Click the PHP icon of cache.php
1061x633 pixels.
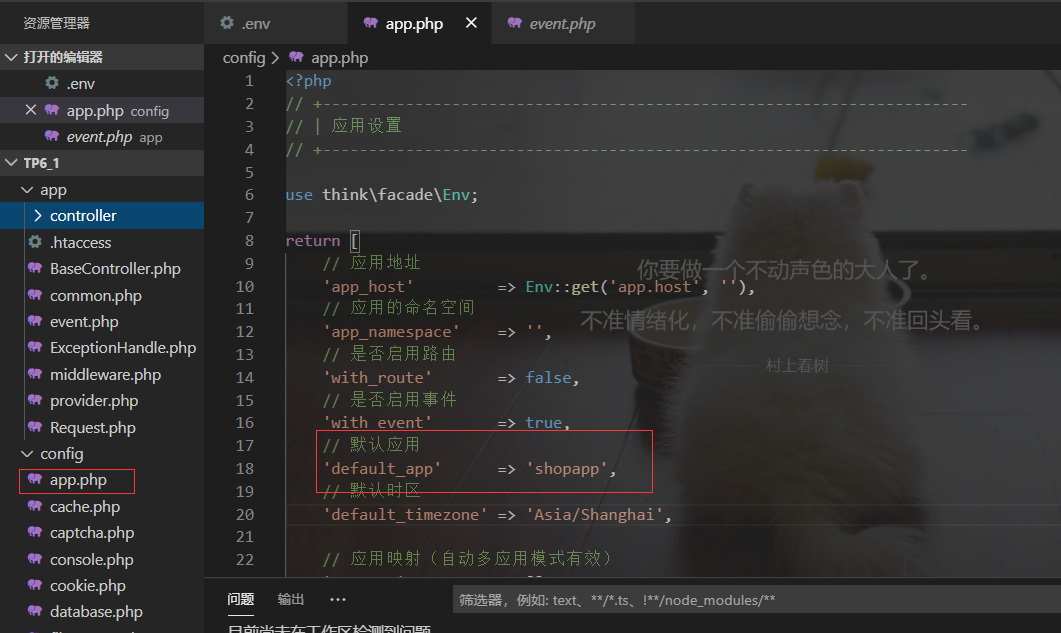(35, 506)
